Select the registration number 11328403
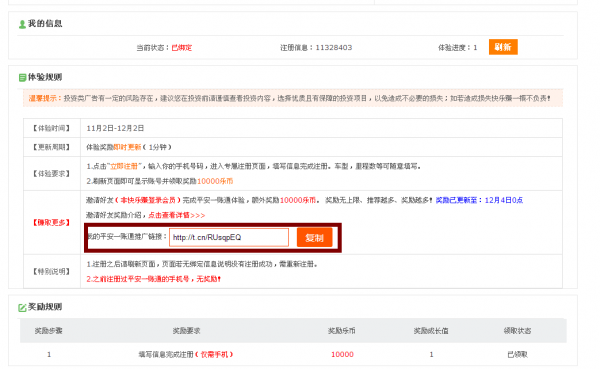 (x=333, y=48)
